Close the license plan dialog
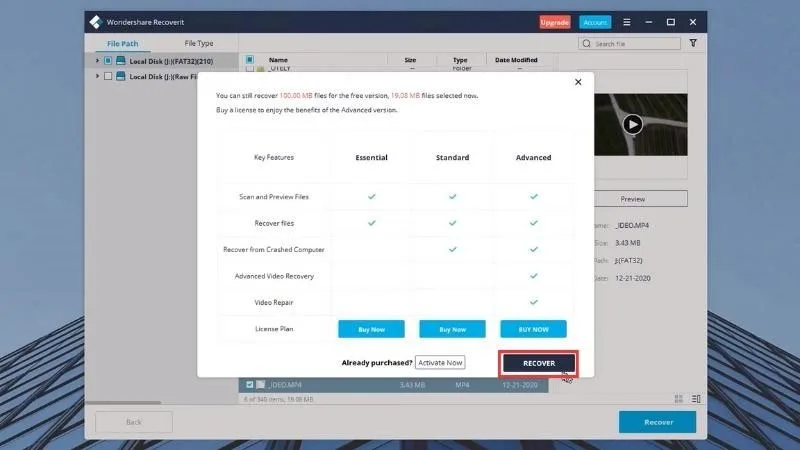Image resolution: width=800 pixels, height=450 pixels. (578, 82)
